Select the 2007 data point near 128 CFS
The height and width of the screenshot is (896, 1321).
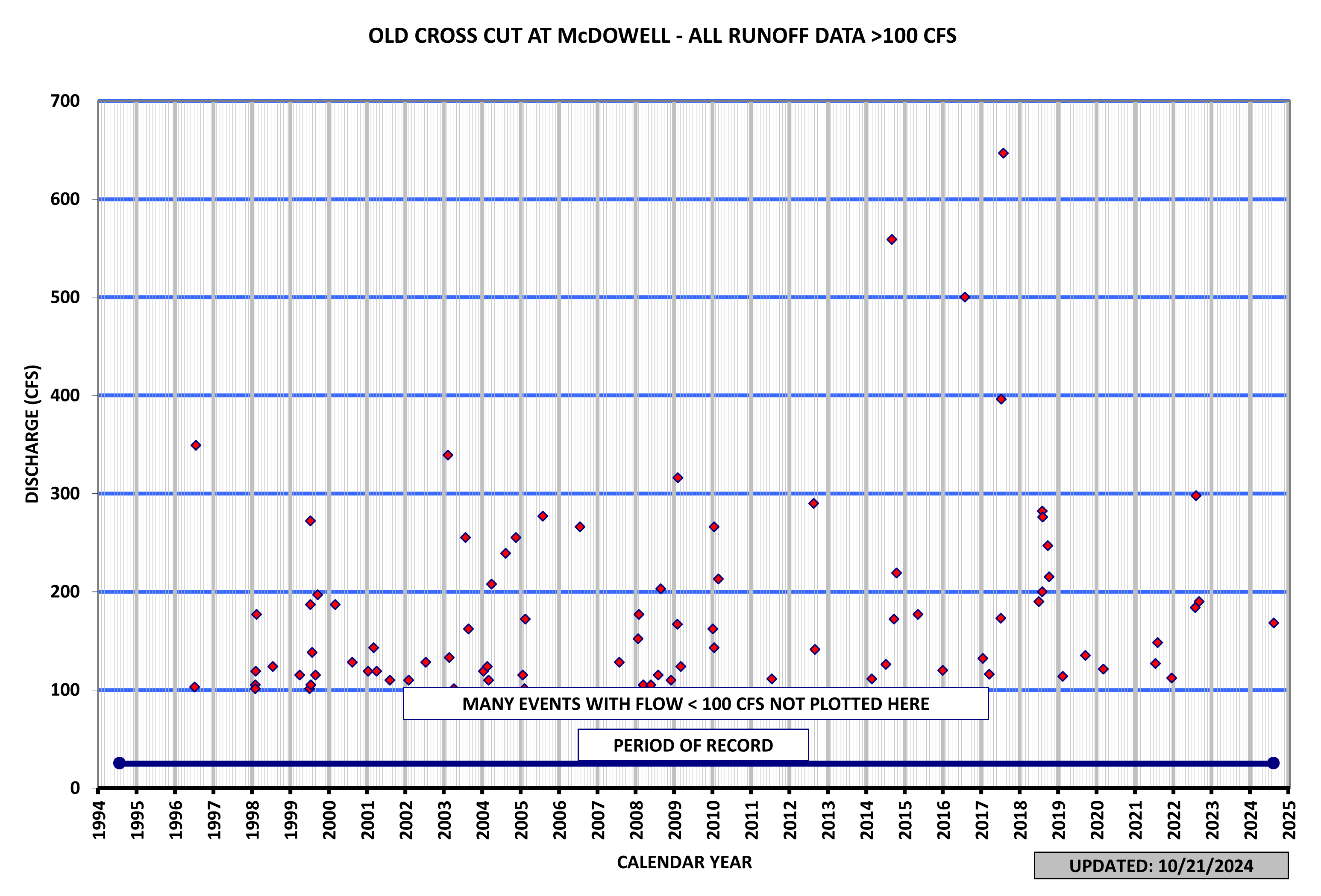(619, 662)
